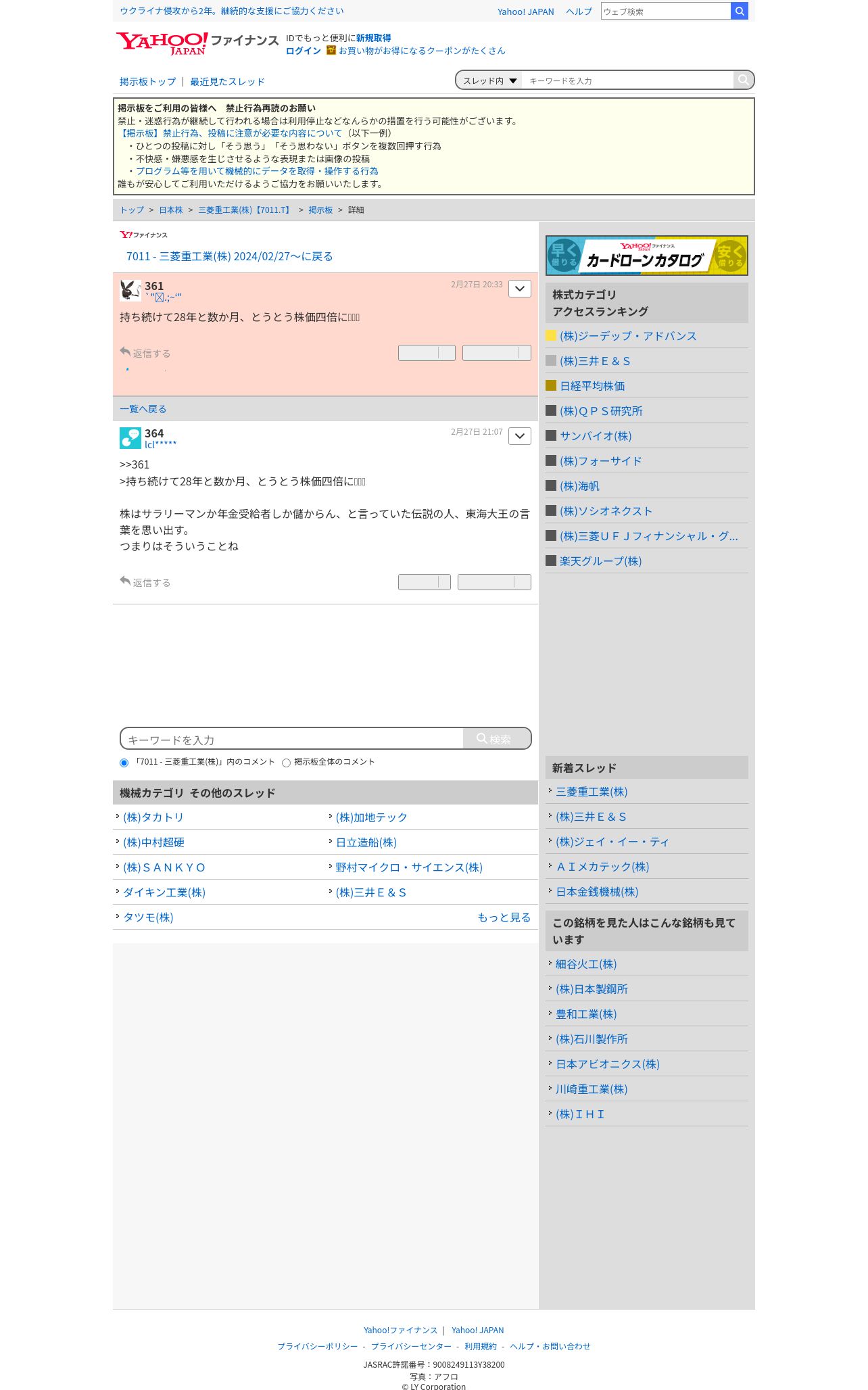Open 最近見たスレッド link

[x=227, y=82]
